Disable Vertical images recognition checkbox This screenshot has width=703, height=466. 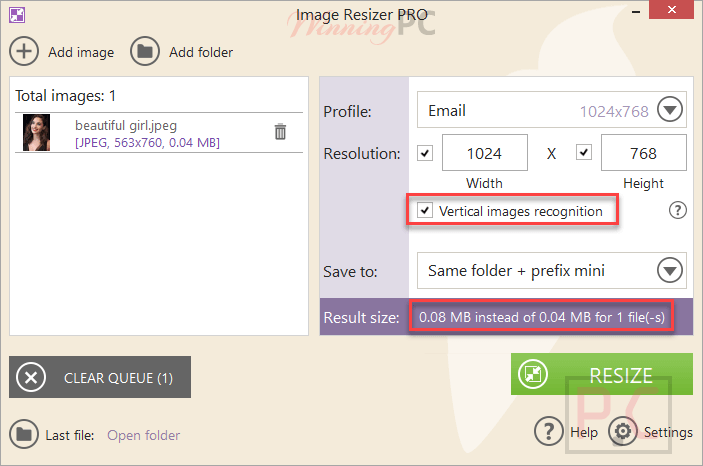coord(425,210)
